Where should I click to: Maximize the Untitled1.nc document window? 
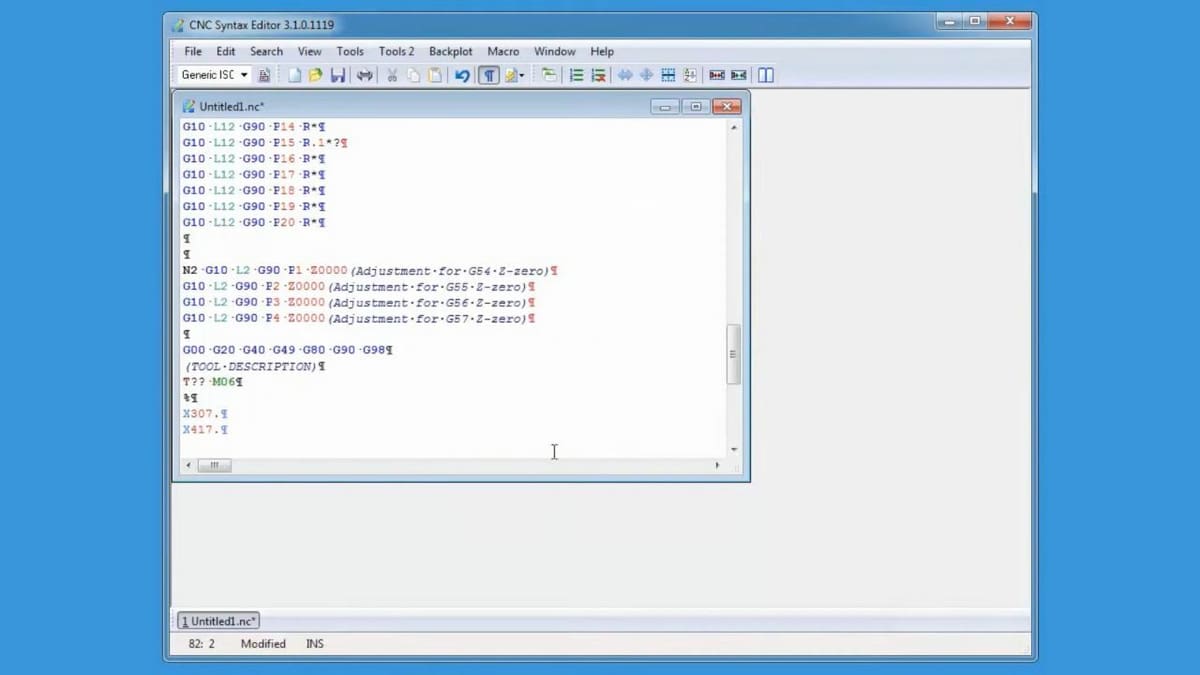(x=696, y=106)
